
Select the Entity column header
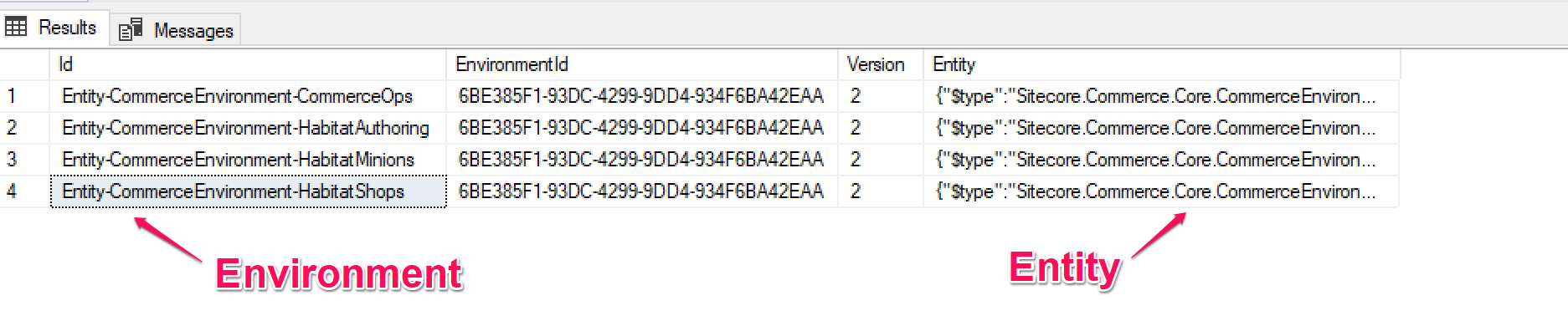[1162, 64]
